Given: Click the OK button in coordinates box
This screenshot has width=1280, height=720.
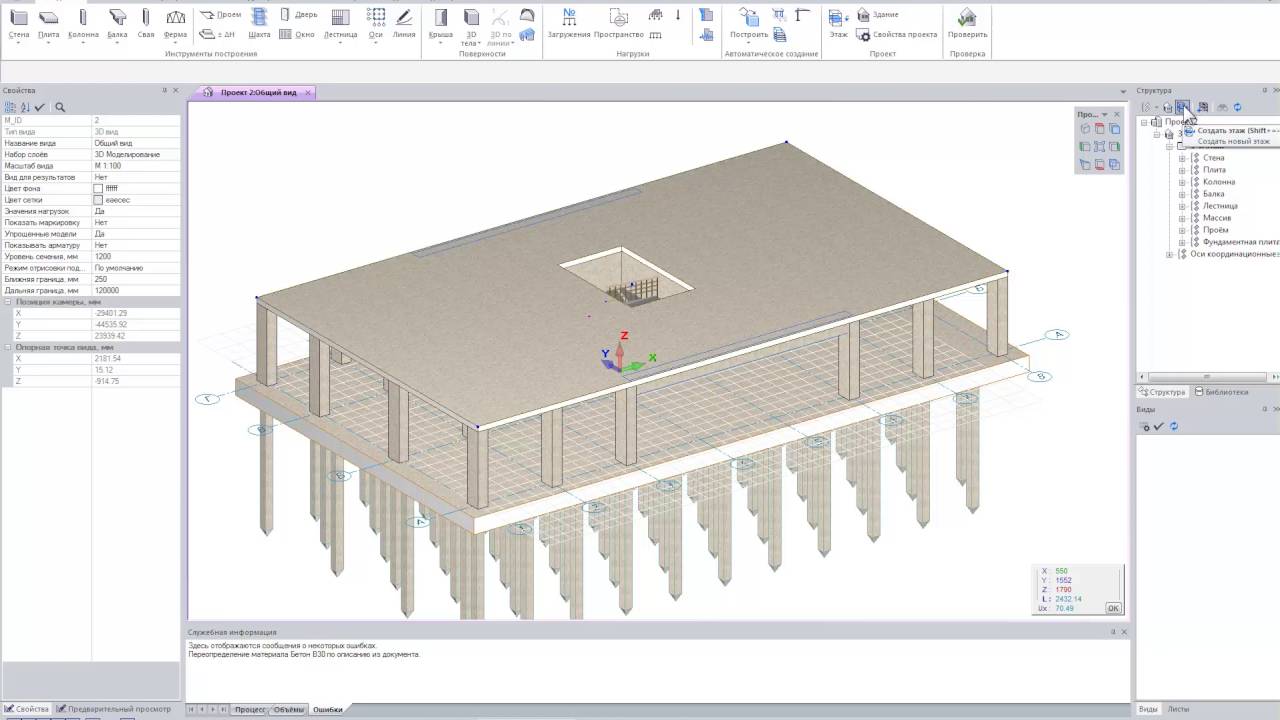Looking at the screenshot, I should (x=1113, y=608).
